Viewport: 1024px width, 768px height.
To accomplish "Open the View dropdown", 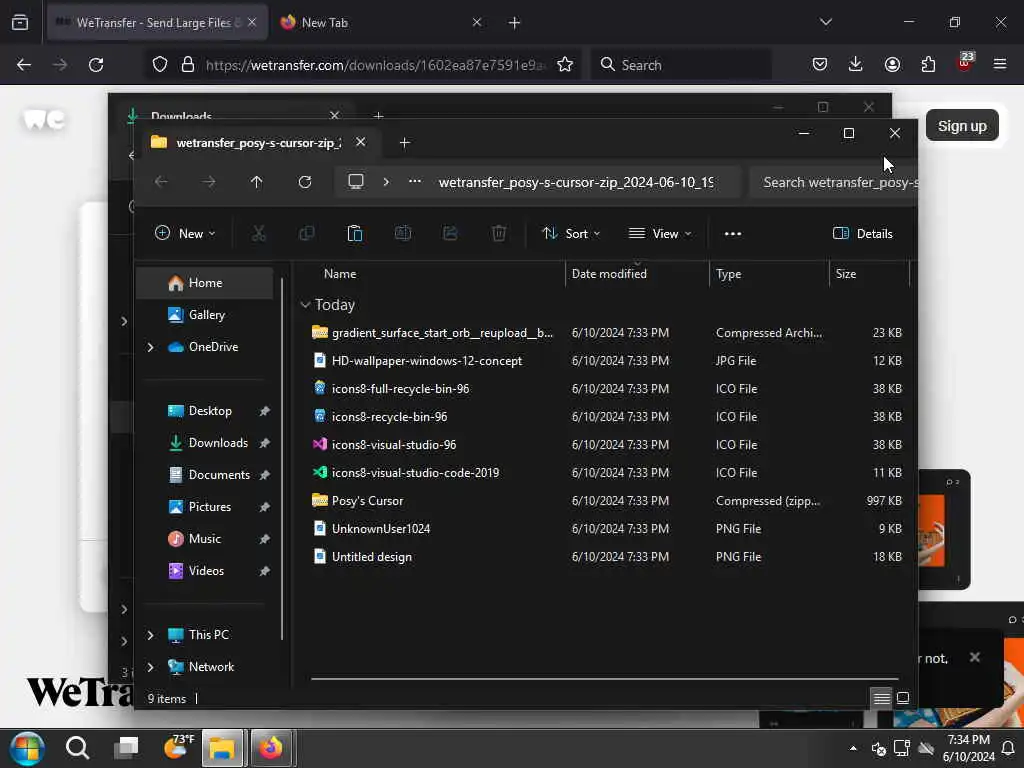I will 660,234.
